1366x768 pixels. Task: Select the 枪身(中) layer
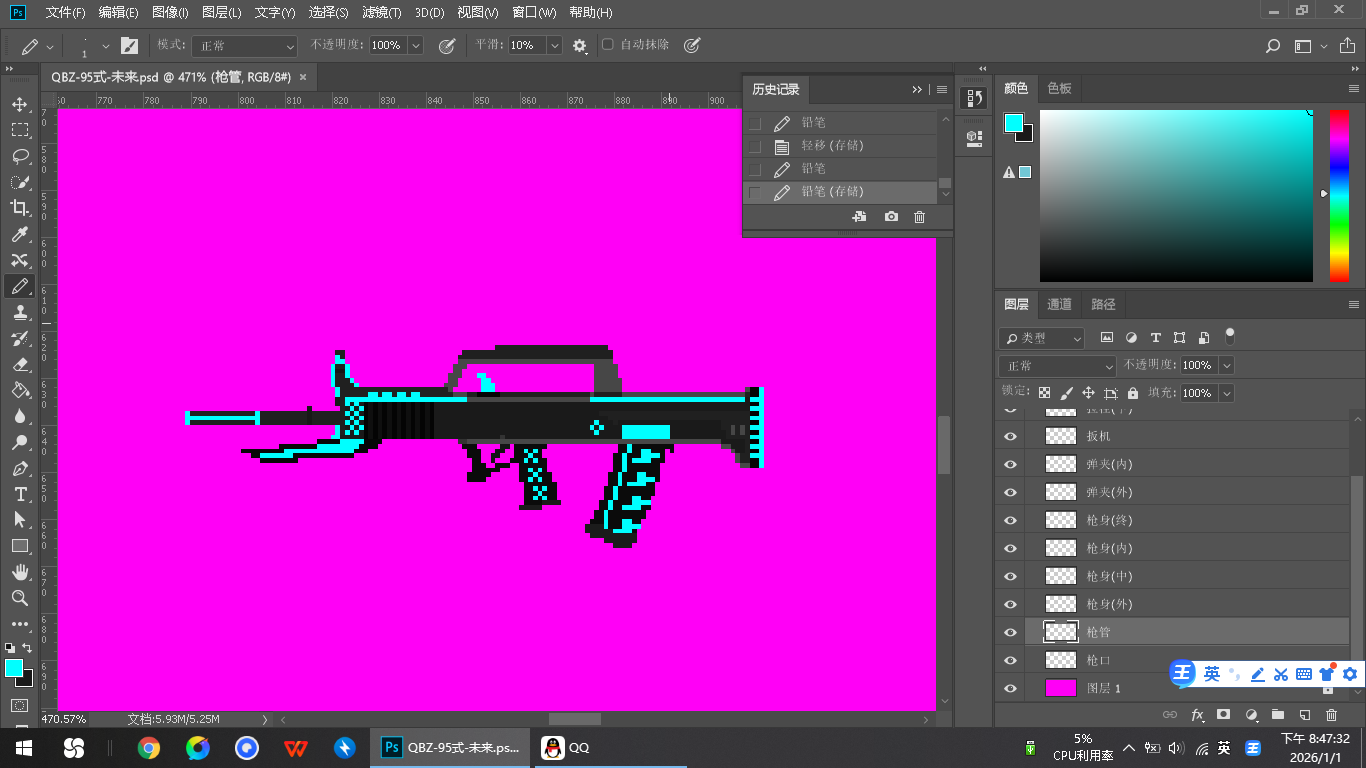1109,576
